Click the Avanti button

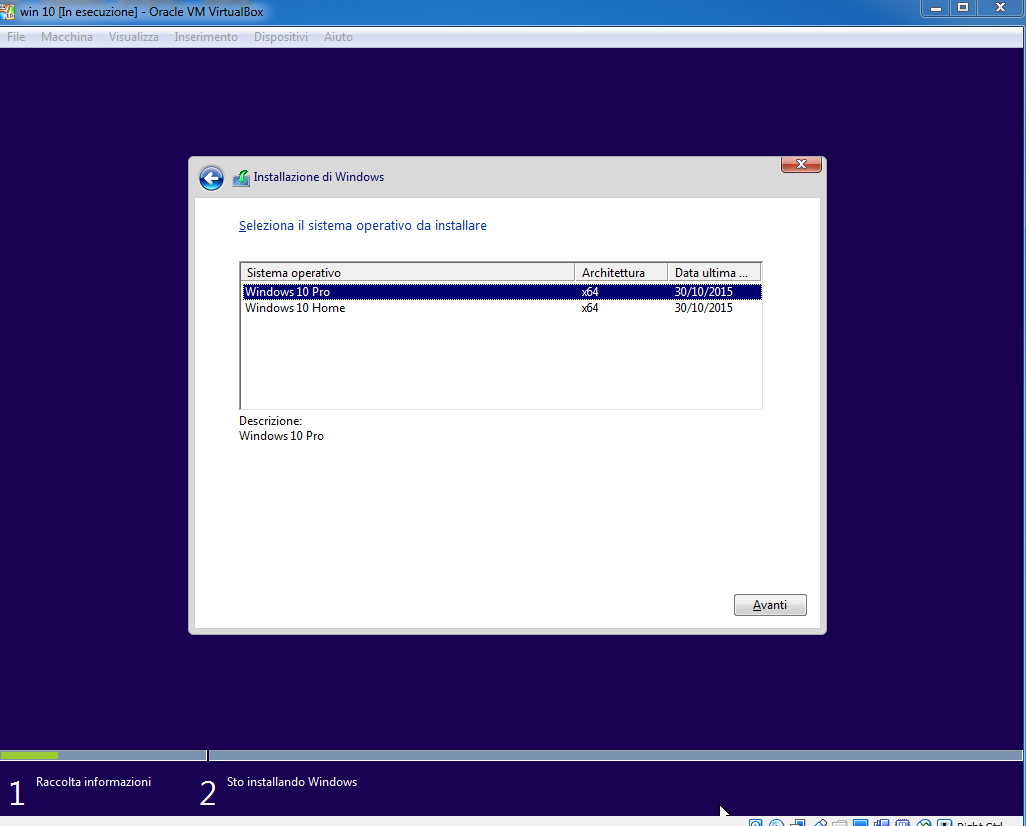(770, 605)
